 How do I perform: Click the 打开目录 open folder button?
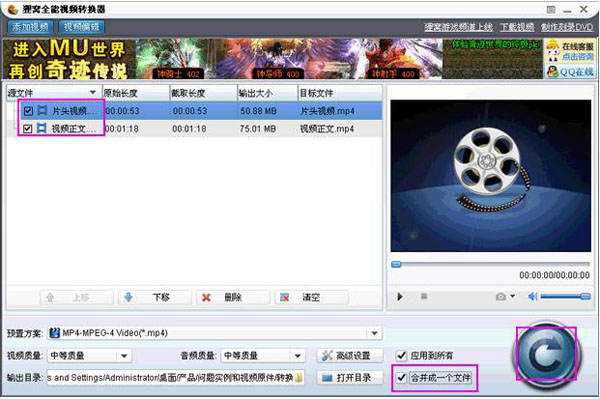click(350, 378)
